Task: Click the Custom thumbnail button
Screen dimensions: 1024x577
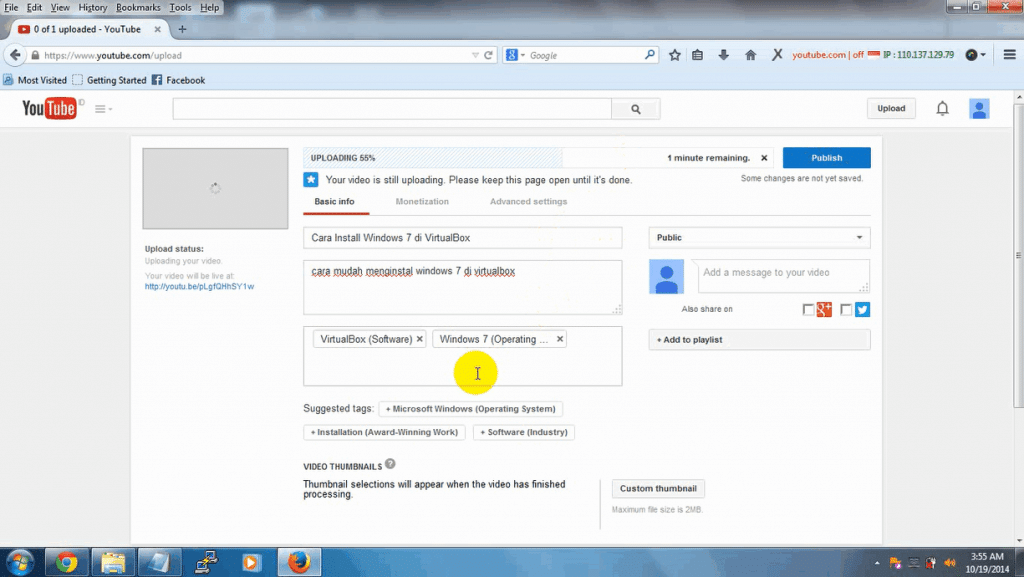Action: click(658, 488)
